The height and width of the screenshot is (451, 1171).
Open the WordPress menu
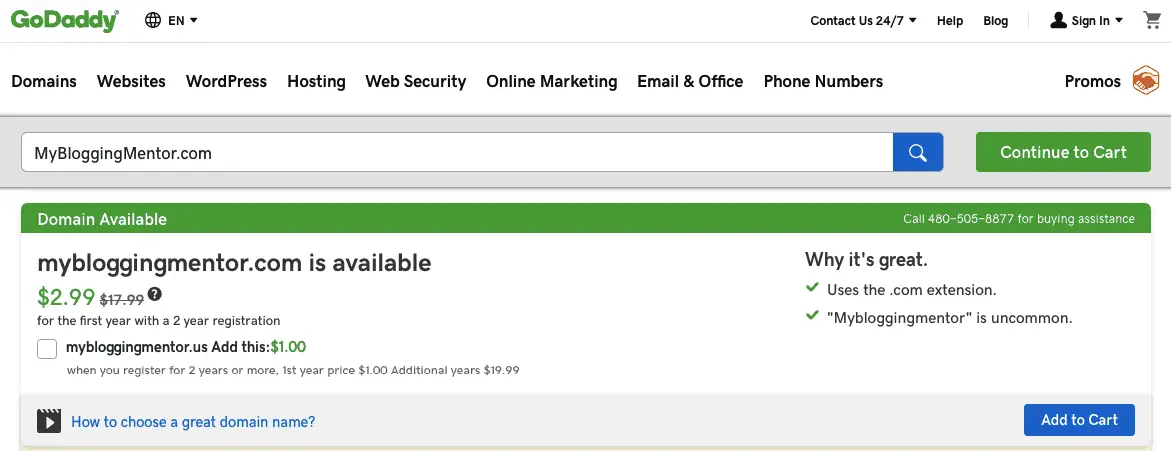(226, 81)
